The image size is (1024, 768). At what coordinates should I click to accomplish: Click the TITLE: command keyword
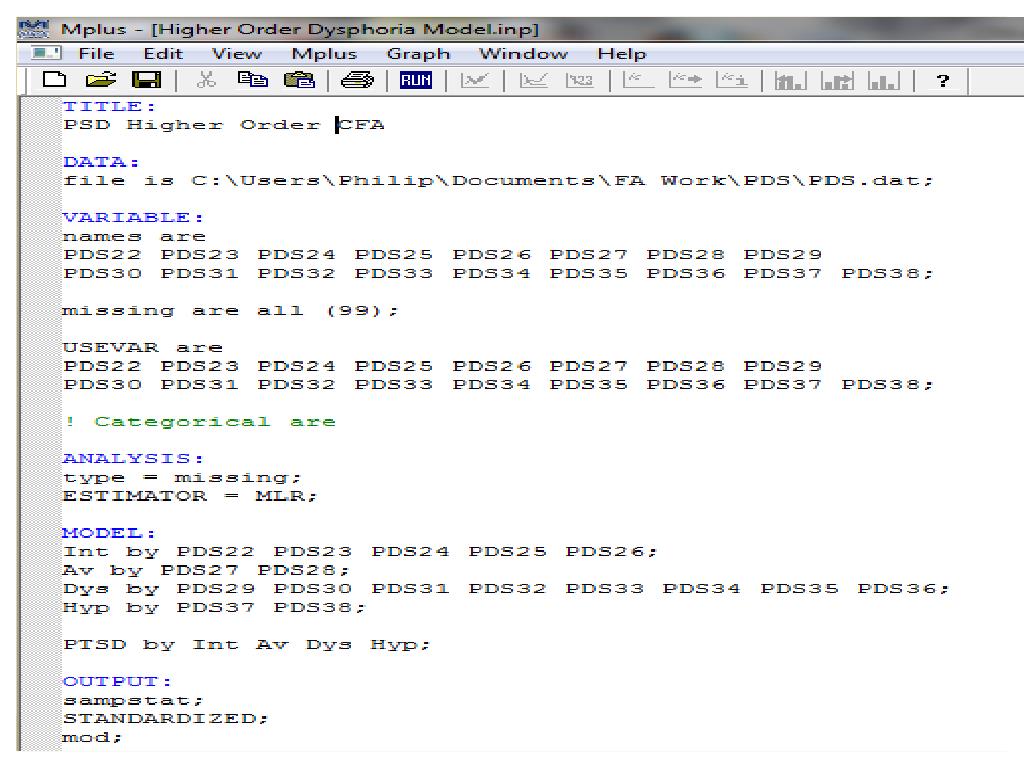(109, 106)
